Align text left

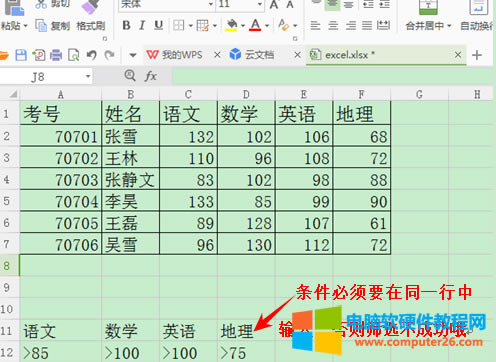coord(315,25)
